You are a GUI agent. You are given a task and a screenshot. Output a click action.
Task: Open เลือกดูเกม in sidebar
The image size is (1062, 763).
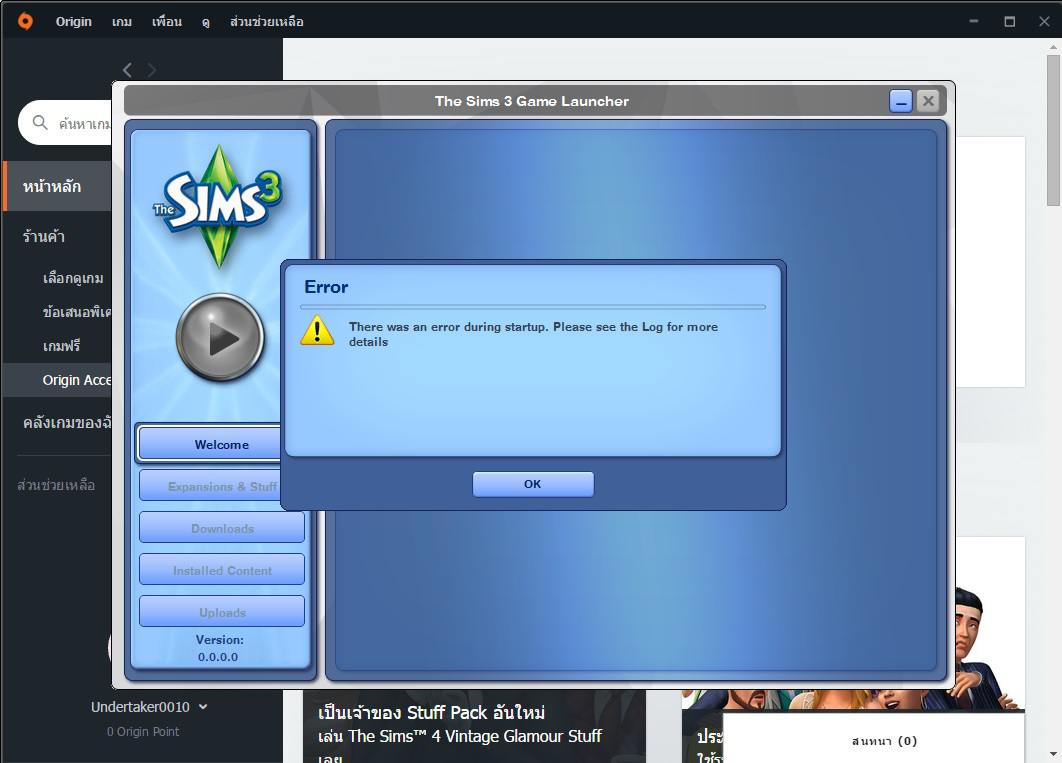tap(73, 278)
